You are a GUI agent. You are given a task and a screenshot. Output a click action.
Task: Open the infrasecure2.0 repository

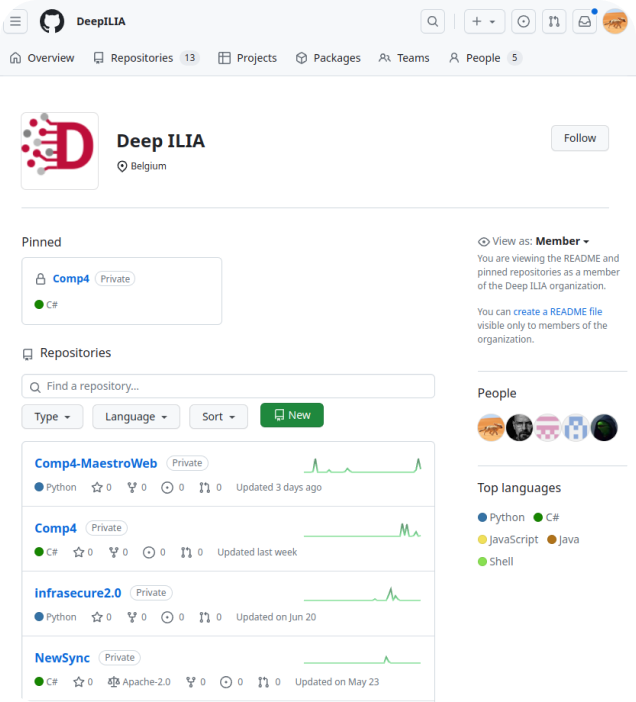coord(78,593)
